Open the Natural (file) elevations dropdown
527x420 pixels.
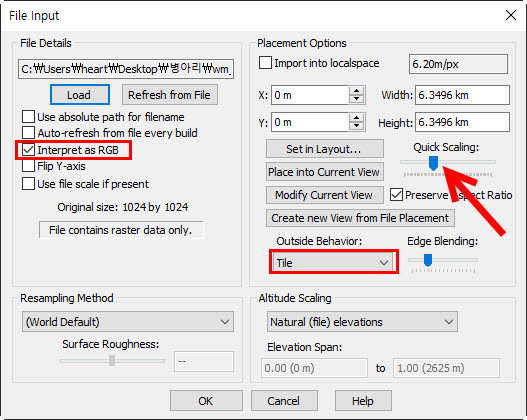point(362,322)
